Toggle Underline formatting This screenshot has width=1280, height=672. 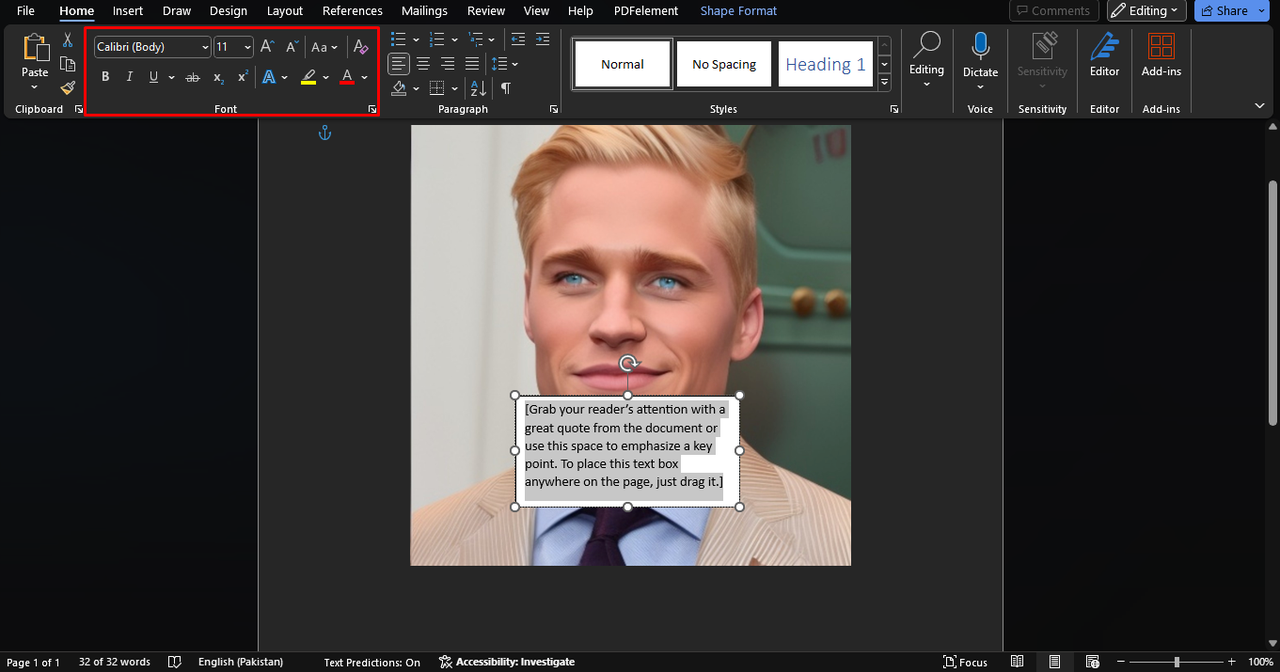[x=153, y=77]
